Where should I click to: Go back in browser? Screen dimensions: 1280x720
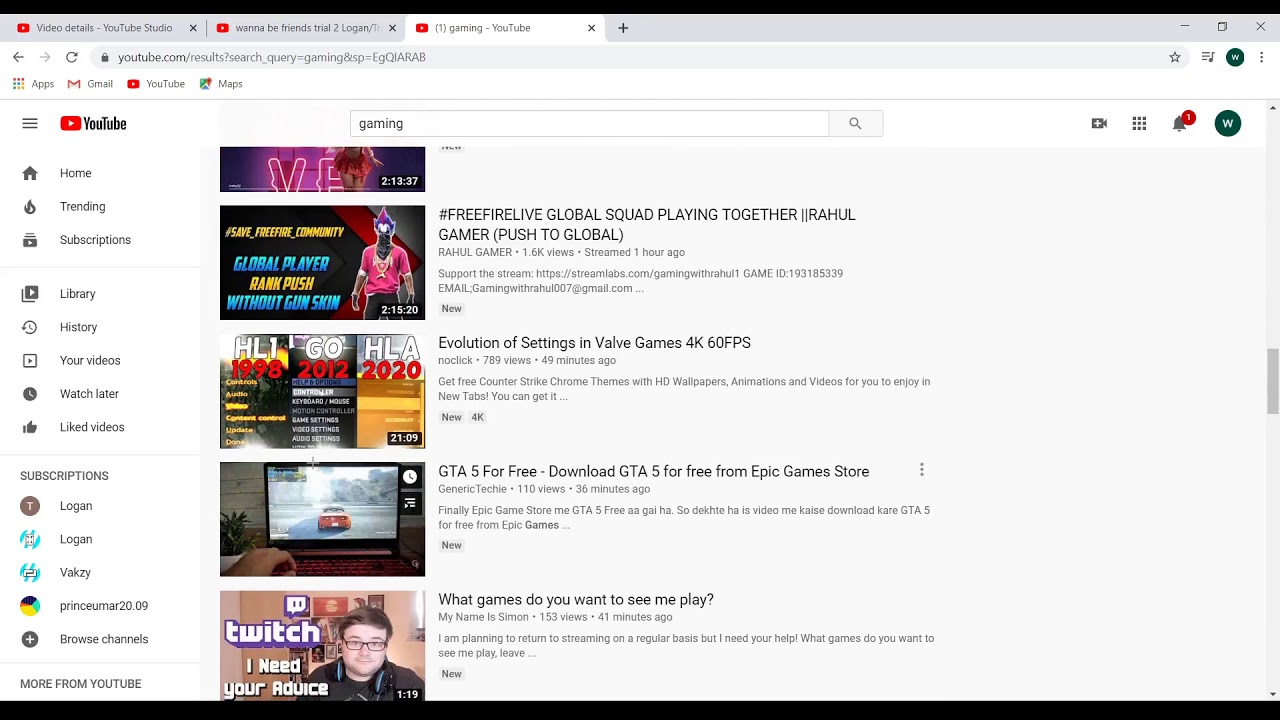click(x=18, y=57)
